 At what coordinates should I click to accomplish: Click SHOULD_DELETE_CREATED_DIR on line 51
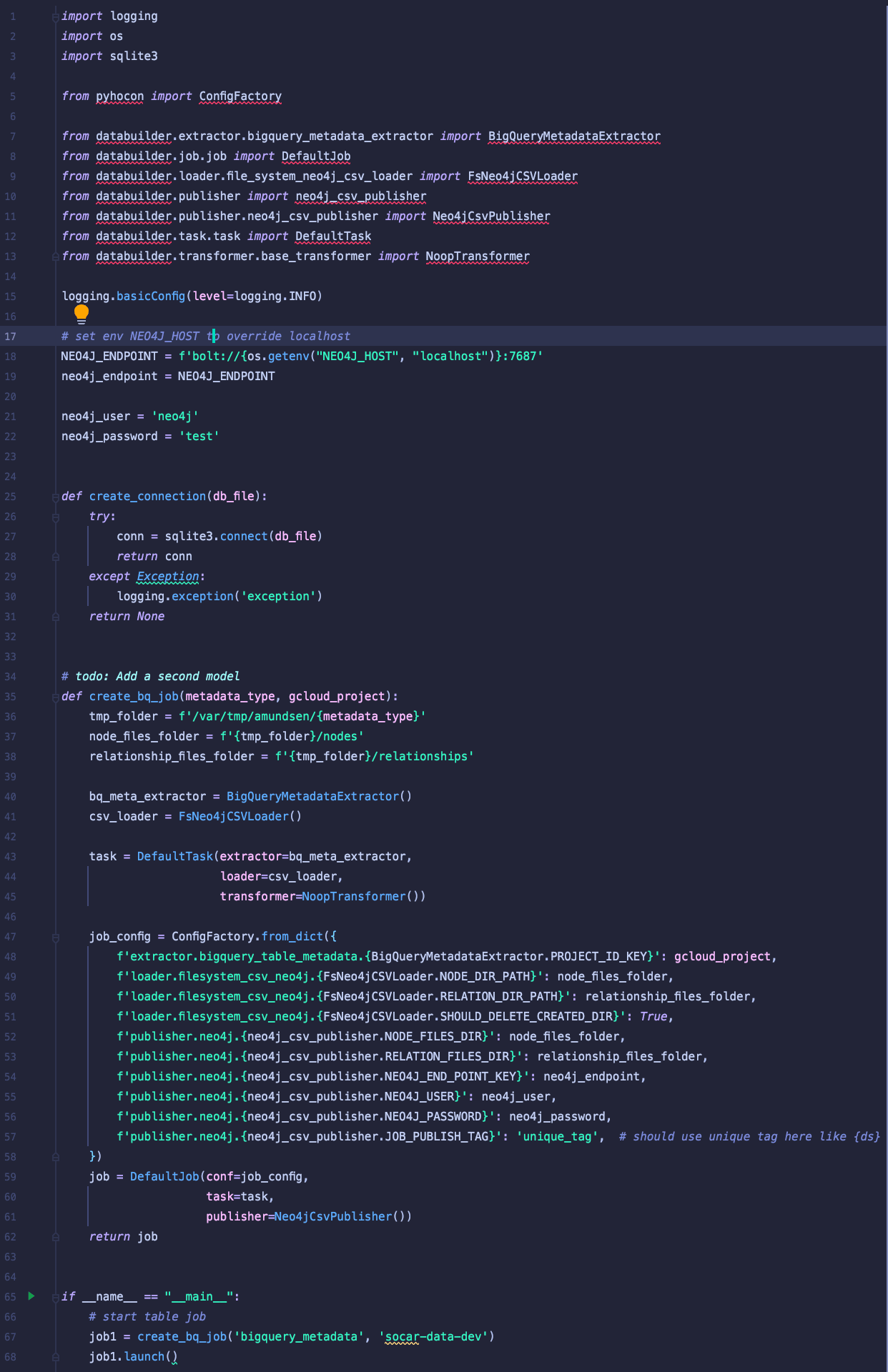526,1016
